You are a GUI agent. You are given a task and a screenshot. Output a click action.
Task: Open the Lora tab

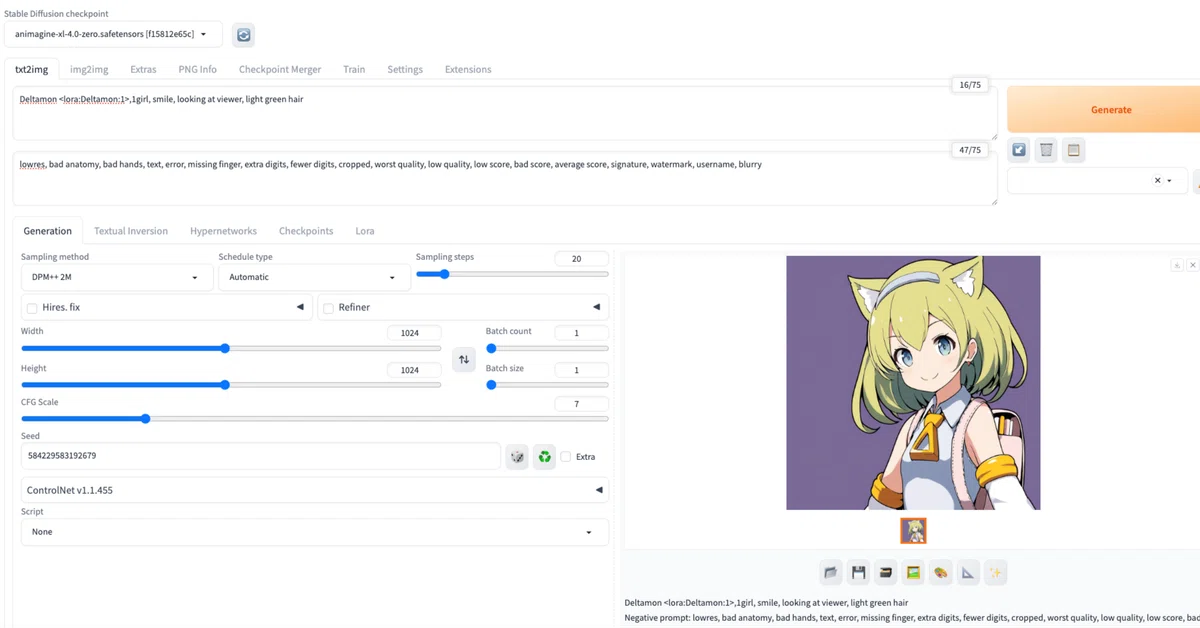click(365, 231)
